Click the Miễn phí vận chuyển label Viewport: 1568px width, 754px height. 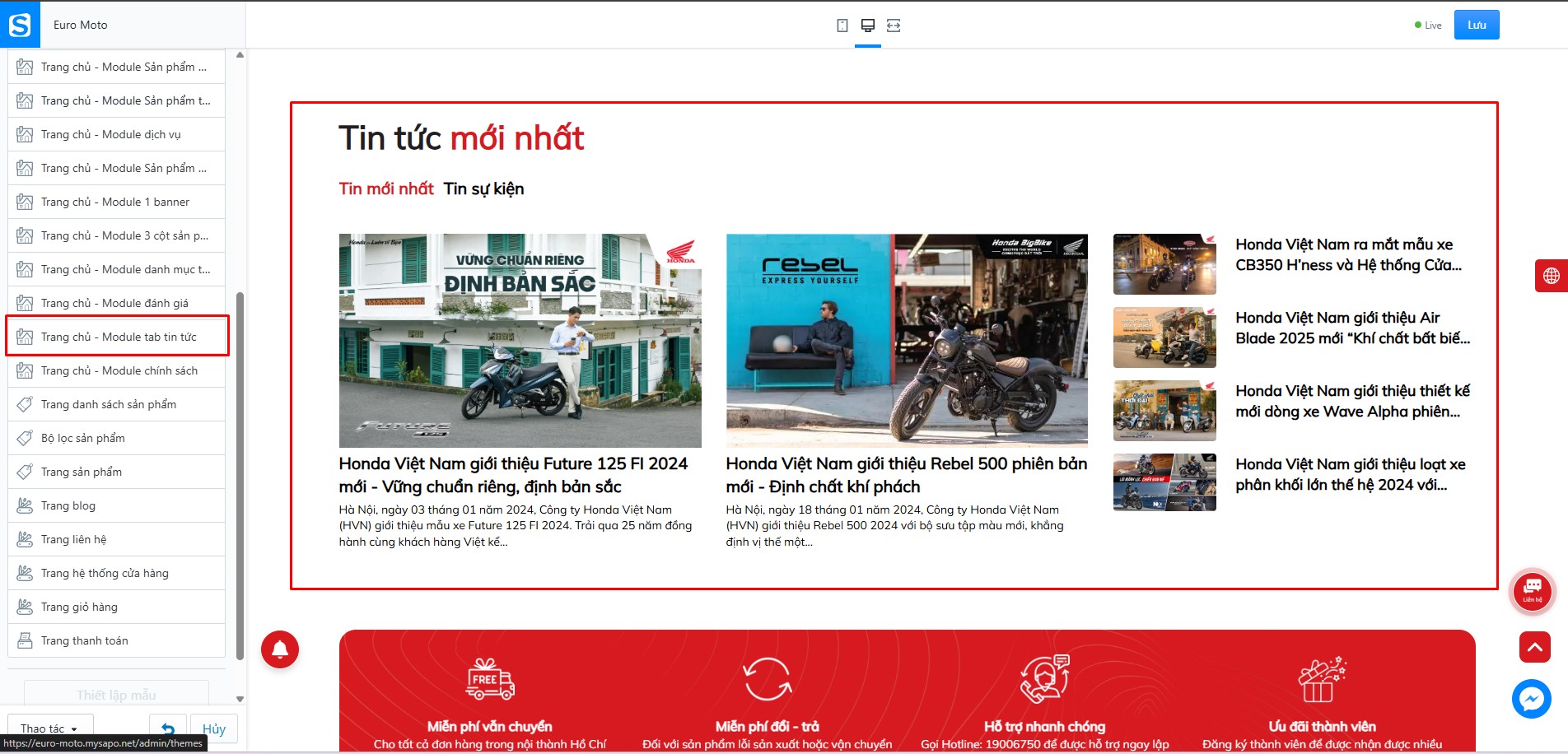click(x=490, y=727)
